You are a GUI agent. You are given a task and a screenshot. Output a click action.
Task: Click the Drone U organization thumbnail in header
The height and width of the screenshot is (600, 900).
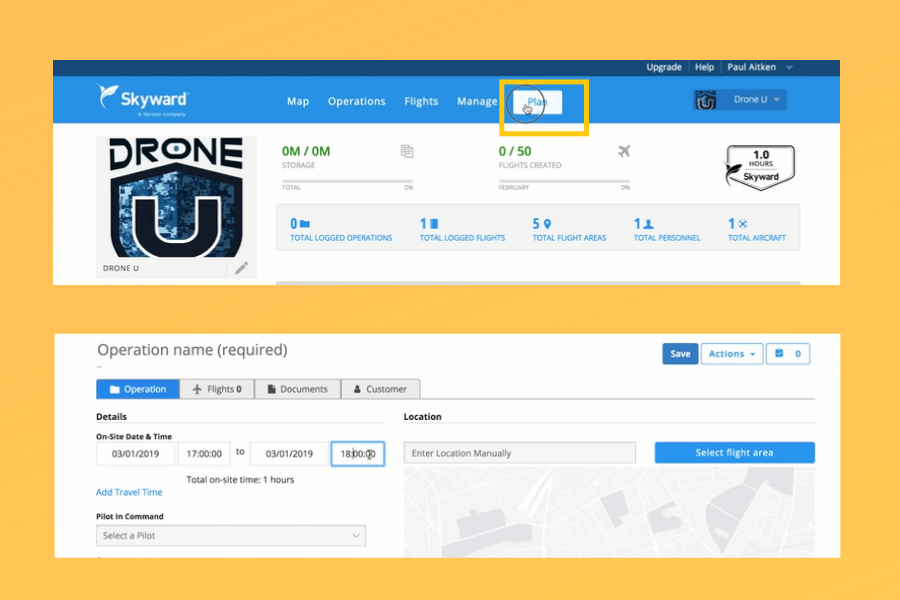[x=706, y=100]
